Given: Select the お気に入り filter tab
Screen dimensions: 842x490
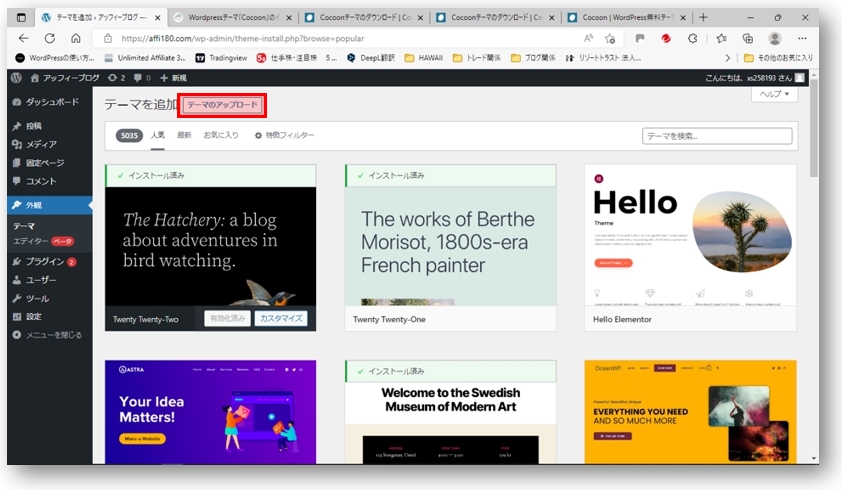Looking at the screenshot, I should [221, 135].
